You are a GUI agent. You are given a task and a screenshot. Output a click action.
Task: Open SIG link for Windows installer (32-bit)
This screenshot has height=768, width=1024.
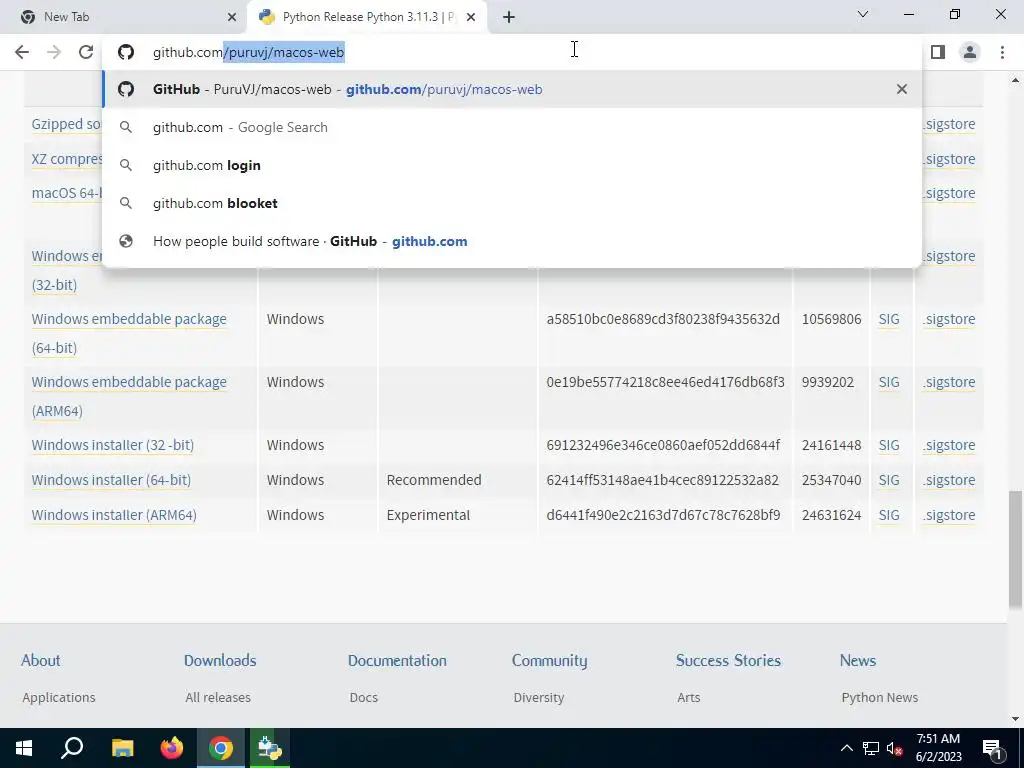point(889,445)
